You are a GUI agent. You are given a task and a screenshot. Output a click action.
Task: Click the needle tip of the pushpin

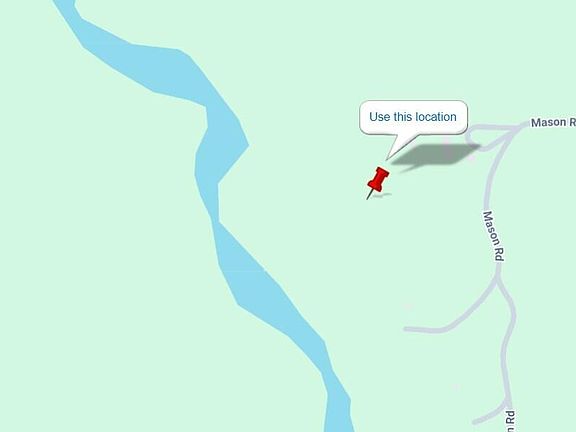pyautogui.click(x=368, y=198)
